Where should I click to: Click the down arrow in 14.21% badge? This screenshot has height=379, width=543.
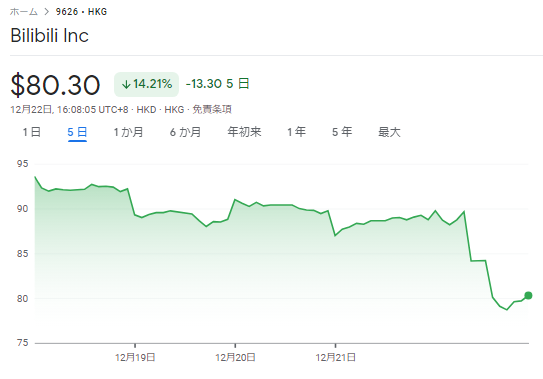(x=126, y=84)
